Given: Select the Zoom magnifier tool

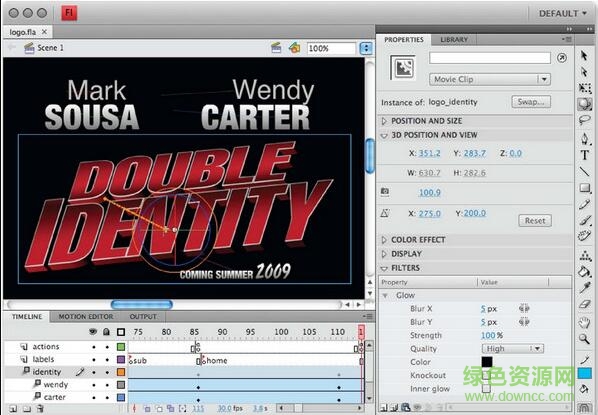Looking at the screenshot, I should [584, 339].
